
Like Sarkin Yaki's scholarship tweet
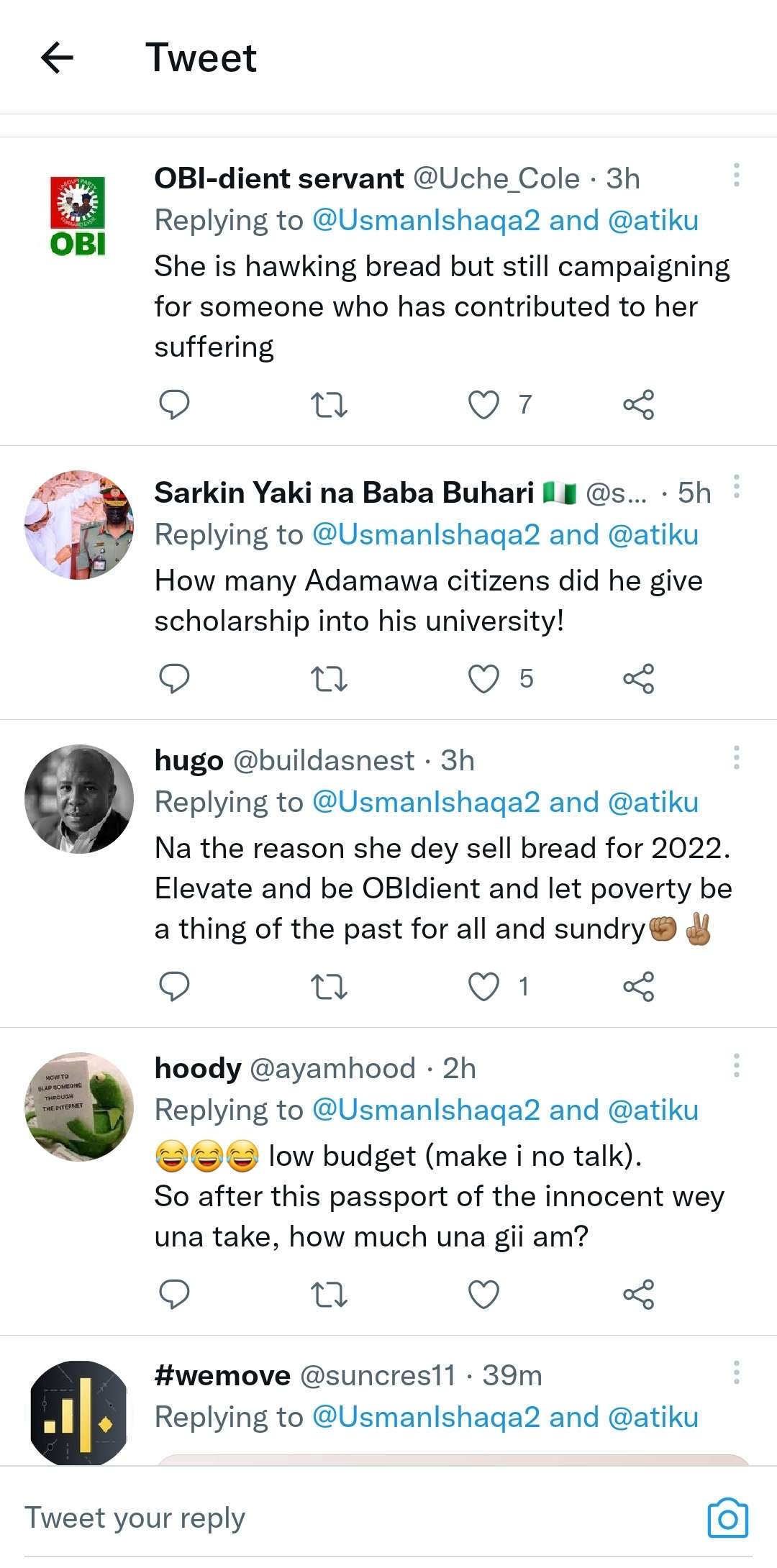(x=483, y=678)
